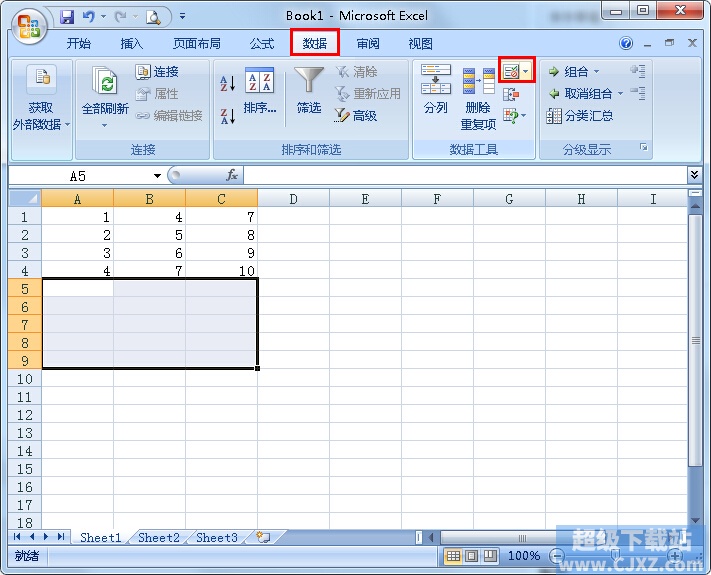The image size is (711, 575).
Task: Click the 组合 group button
Action: tap(568, 72)
